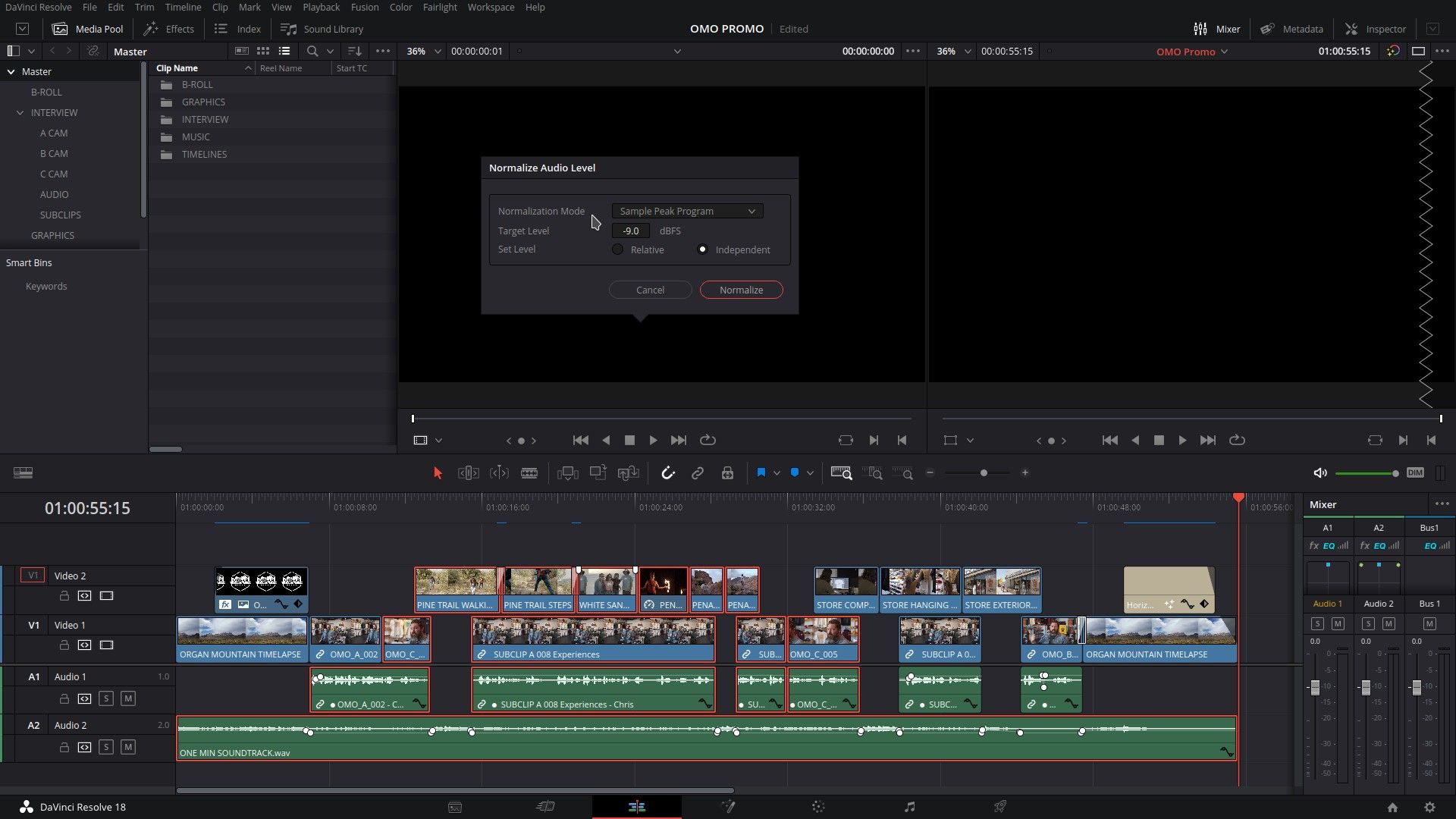Open the Normalization Mode dropdown
Screen dimensions: 1456x819
click(686, 211)
